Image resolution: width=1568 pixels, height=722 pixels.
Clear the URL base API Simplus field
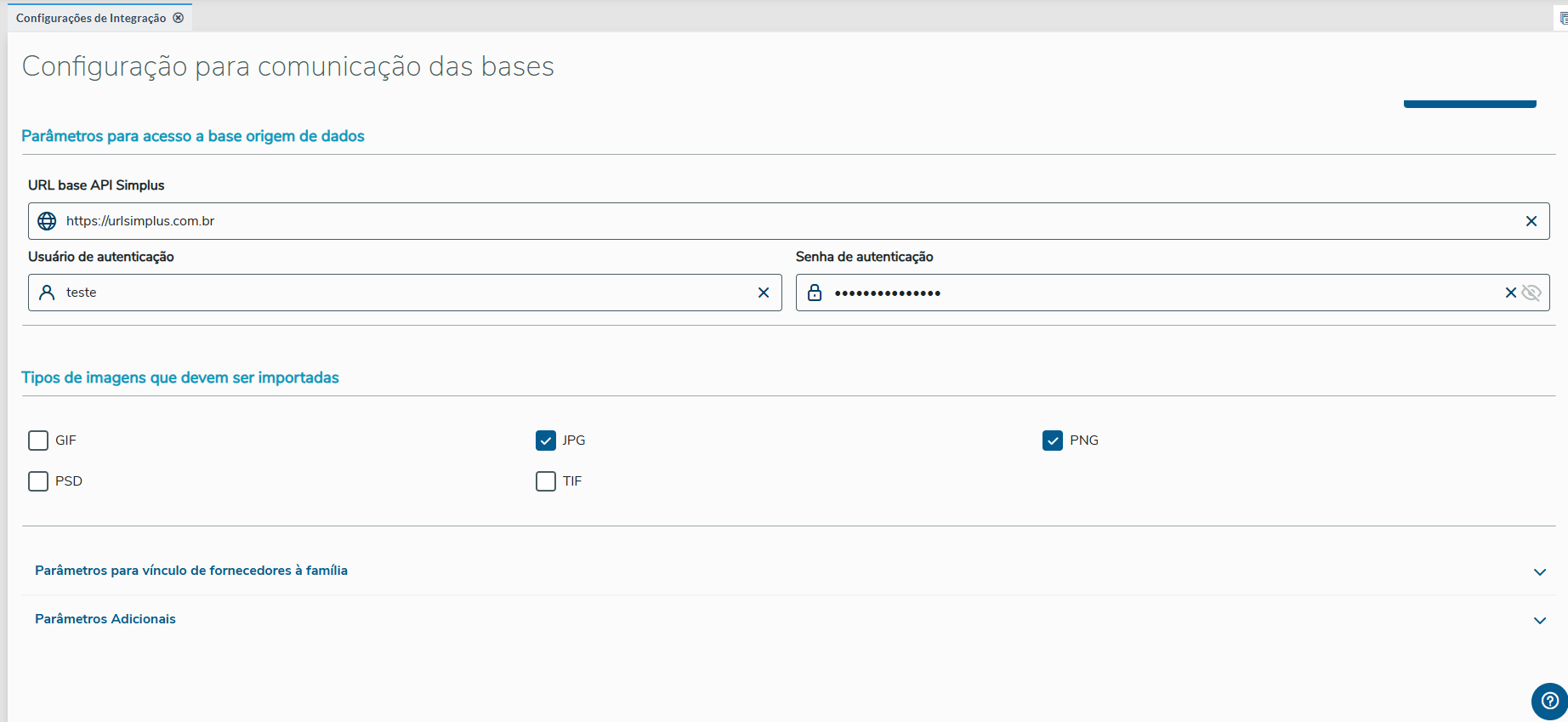(x=1531, y=221)
